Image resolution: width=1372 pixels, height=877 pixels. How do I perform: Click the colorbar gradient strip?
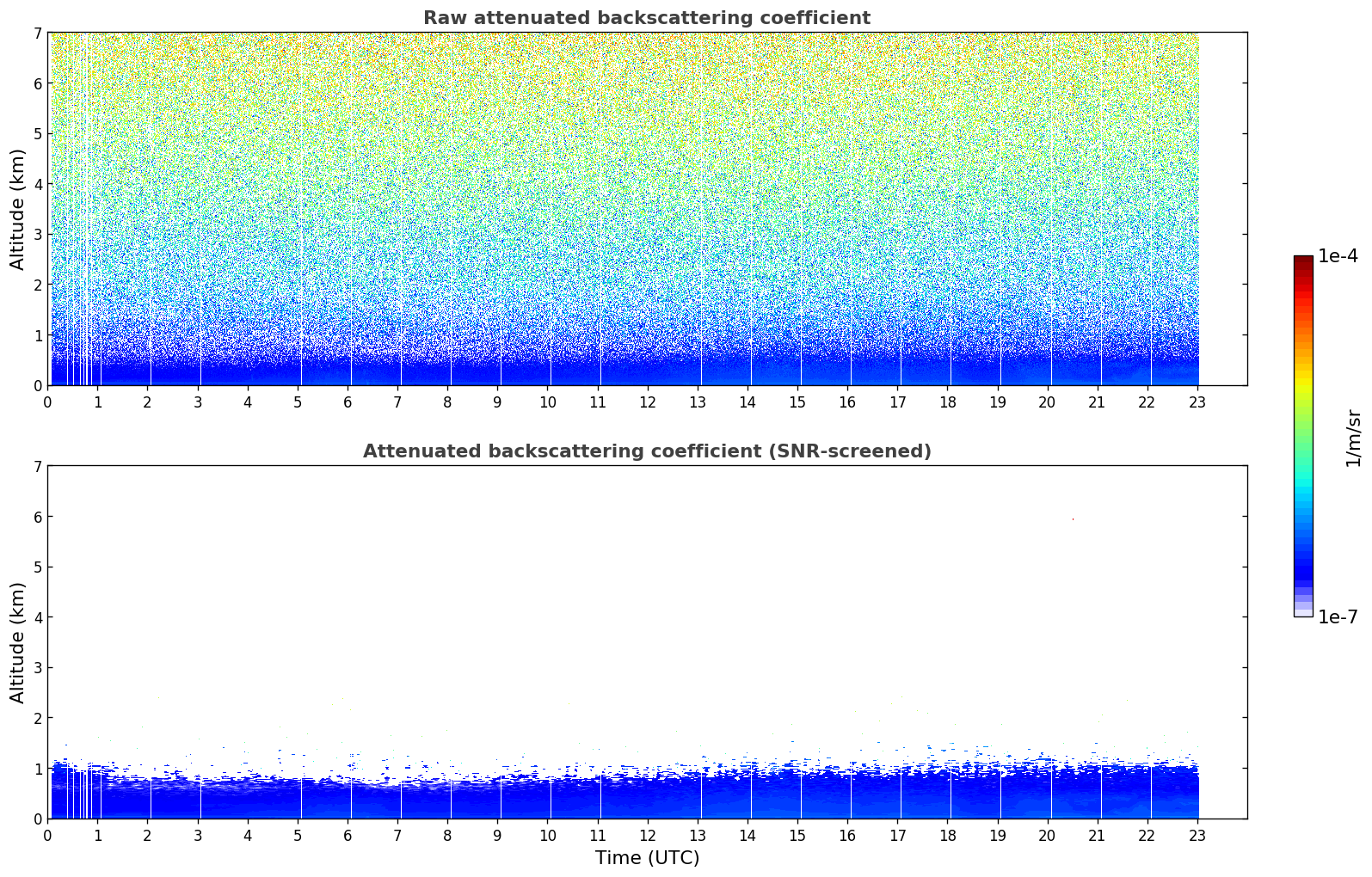point(1303,436)
